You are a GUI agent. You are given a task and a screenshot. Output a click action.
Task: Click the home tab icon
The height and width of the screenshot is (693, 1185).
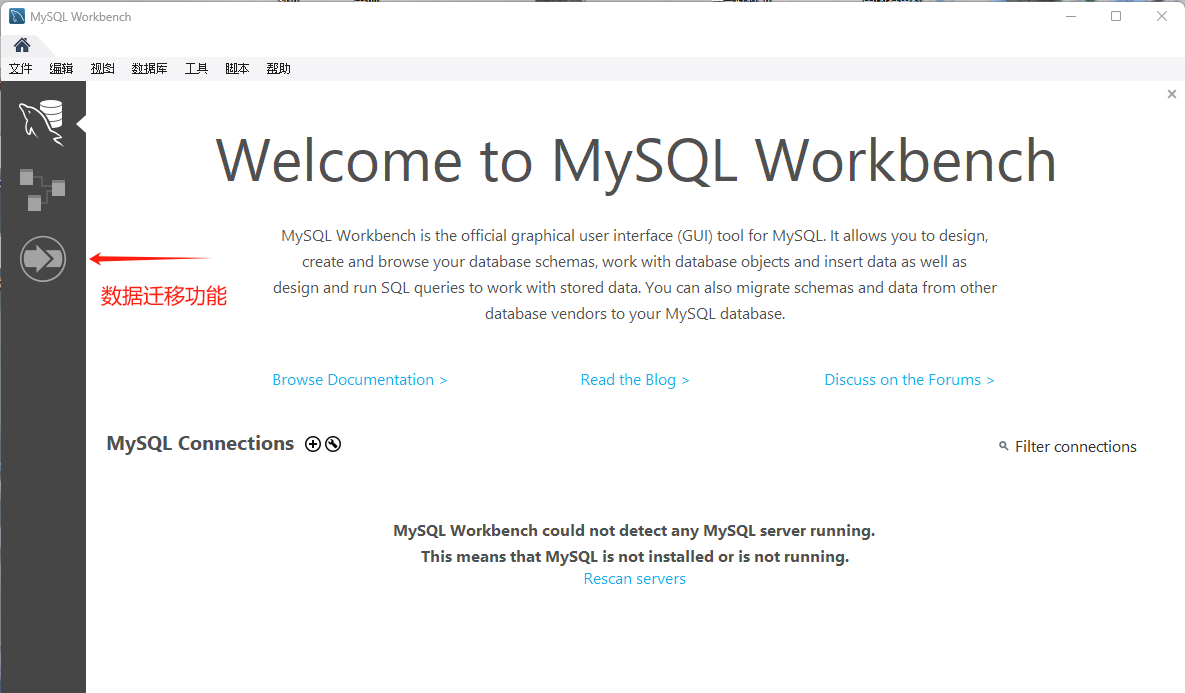point(22,45)
